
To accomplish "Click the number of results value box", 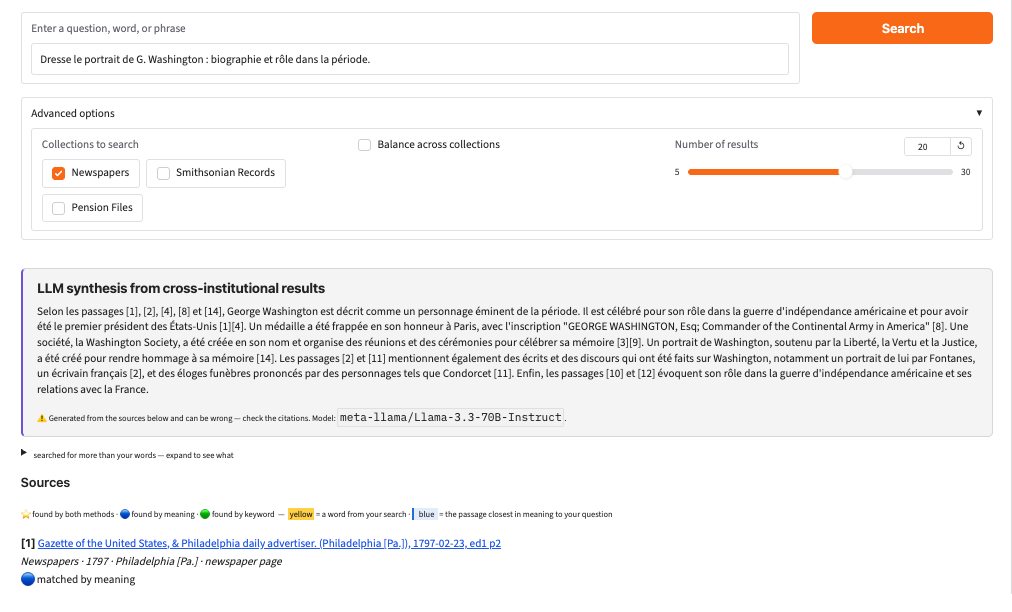I will click(x=927, y=147).
